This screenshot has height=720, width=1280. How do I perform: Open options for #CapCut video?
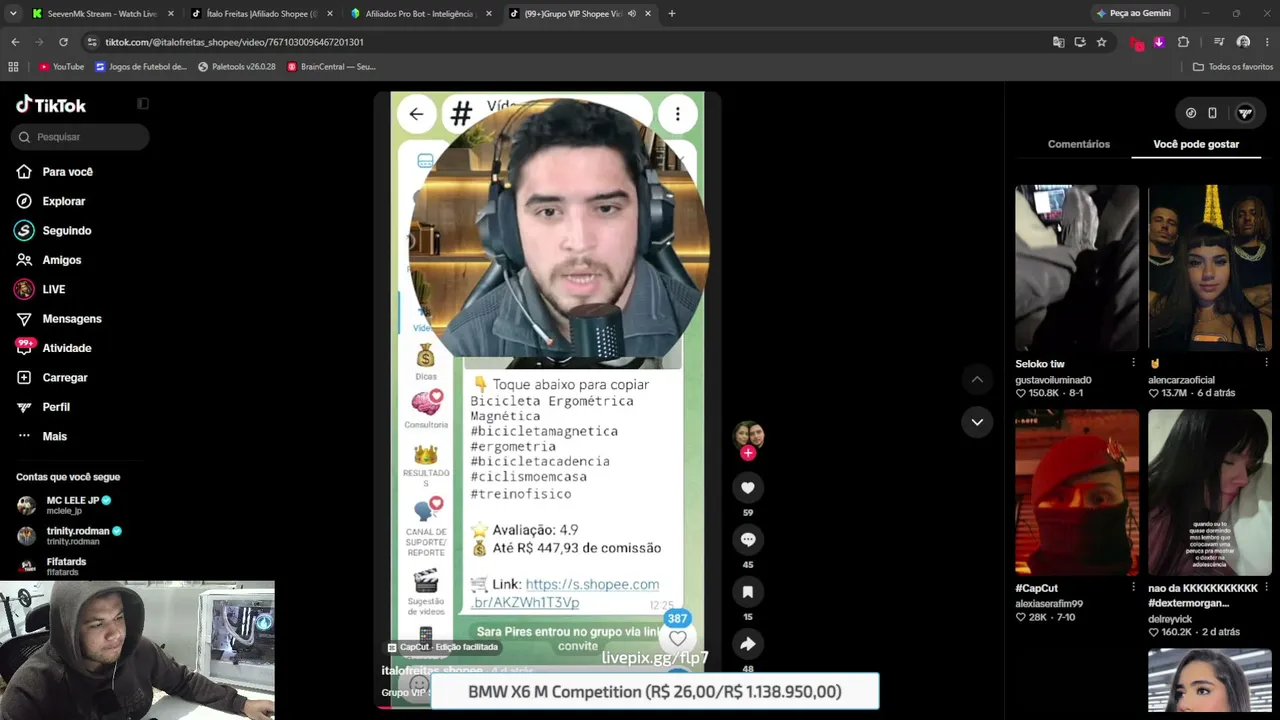tap(1133, 588)
